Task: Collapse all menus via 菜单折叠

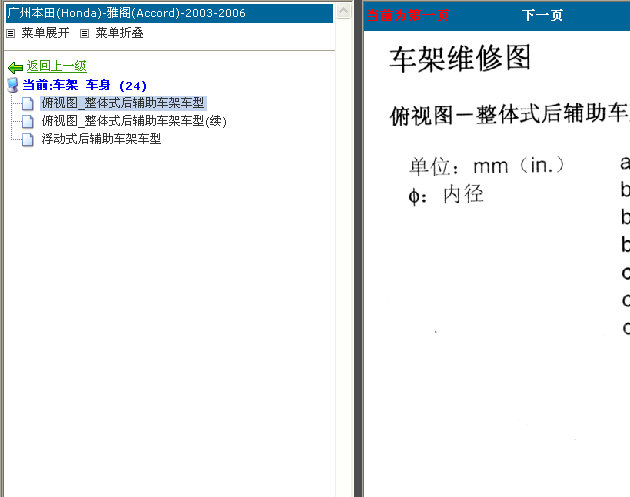Action: pyautogui.click(x=119, y=33)
